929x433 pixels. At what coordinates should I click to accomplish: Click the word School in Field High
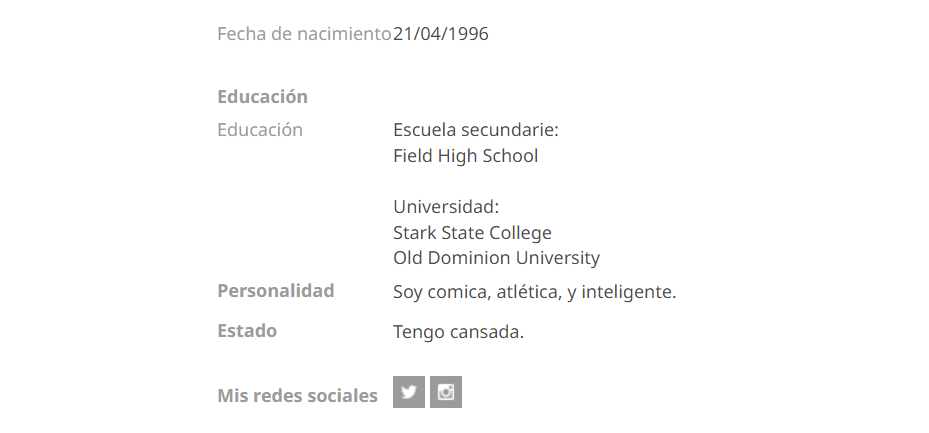coord(511,156)
